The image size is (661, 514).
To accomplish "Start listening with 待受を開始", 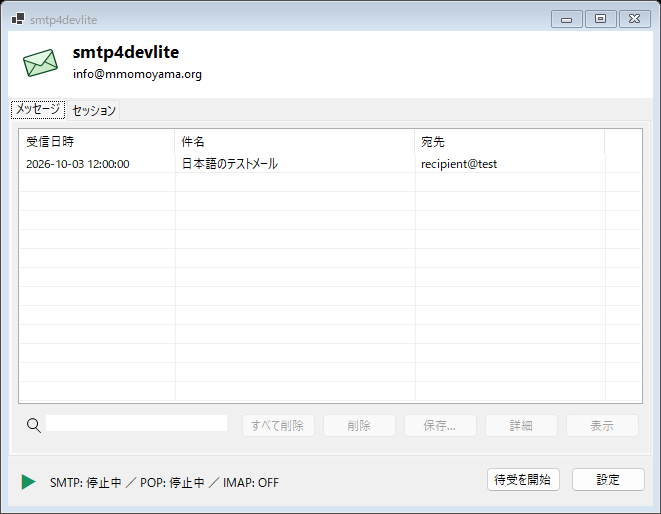I will click(x=523, y=479).
